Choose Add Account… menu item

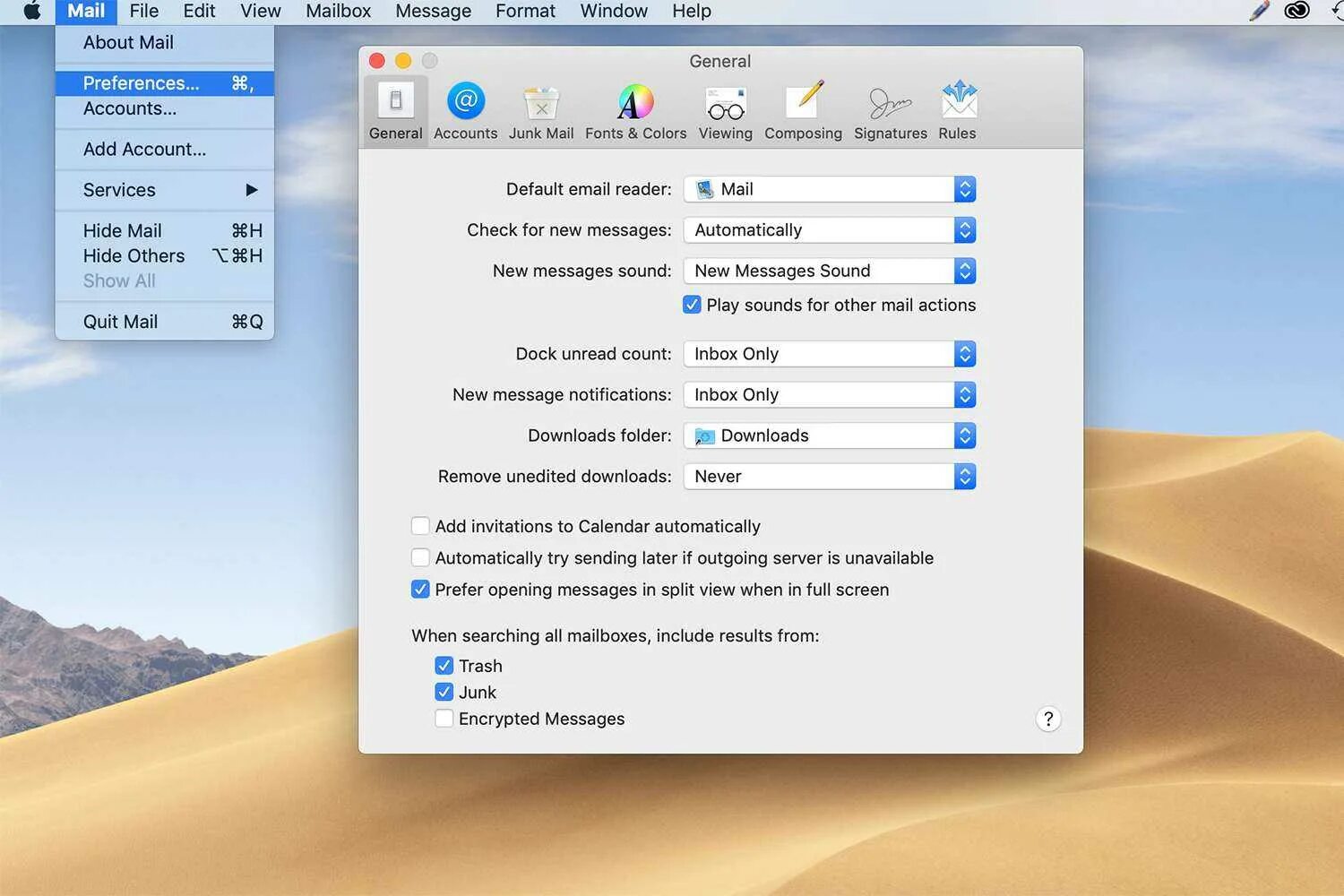[165, 149]
